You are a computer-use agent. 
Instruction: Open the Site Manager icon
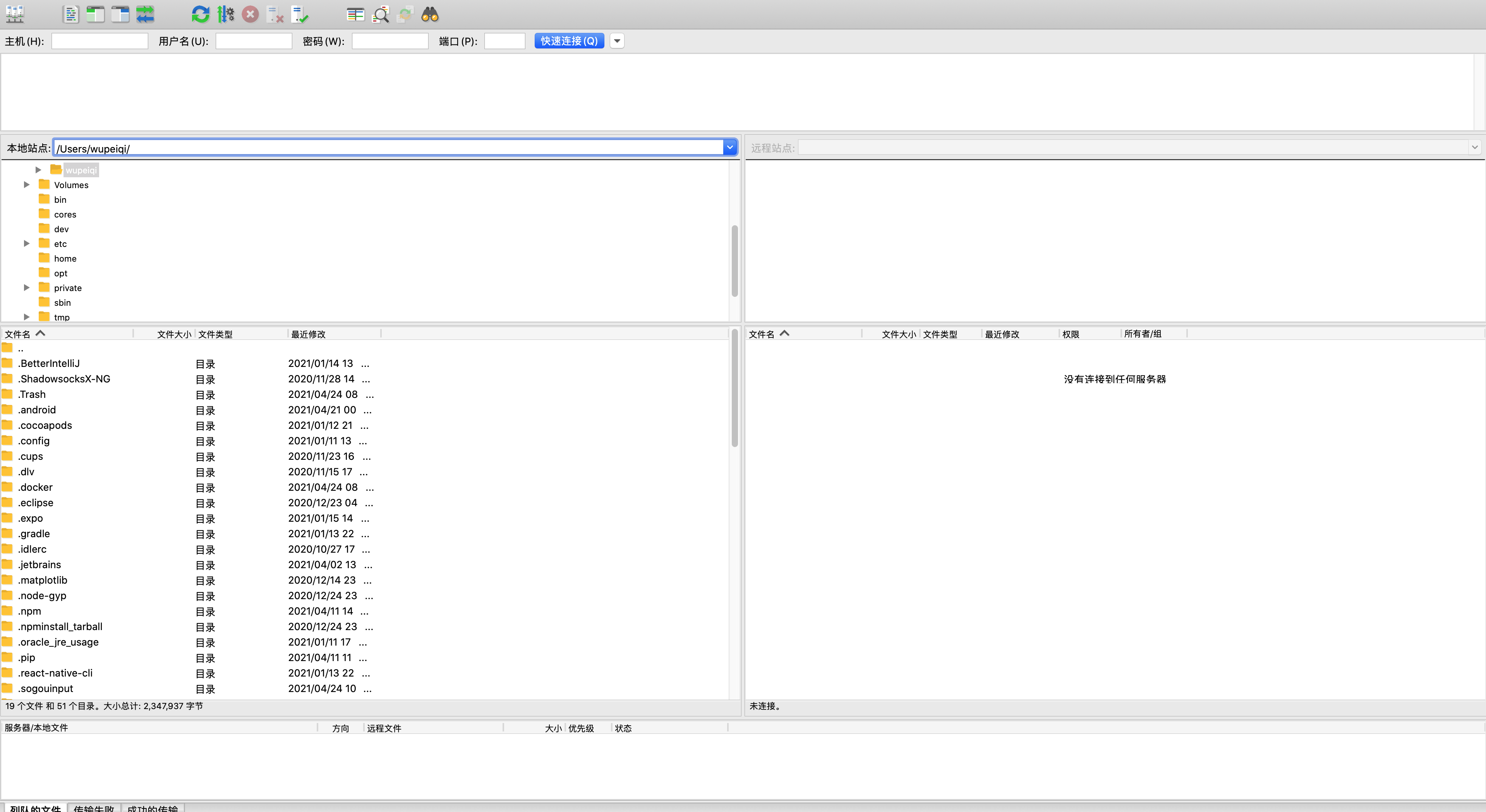pos(15,14)
